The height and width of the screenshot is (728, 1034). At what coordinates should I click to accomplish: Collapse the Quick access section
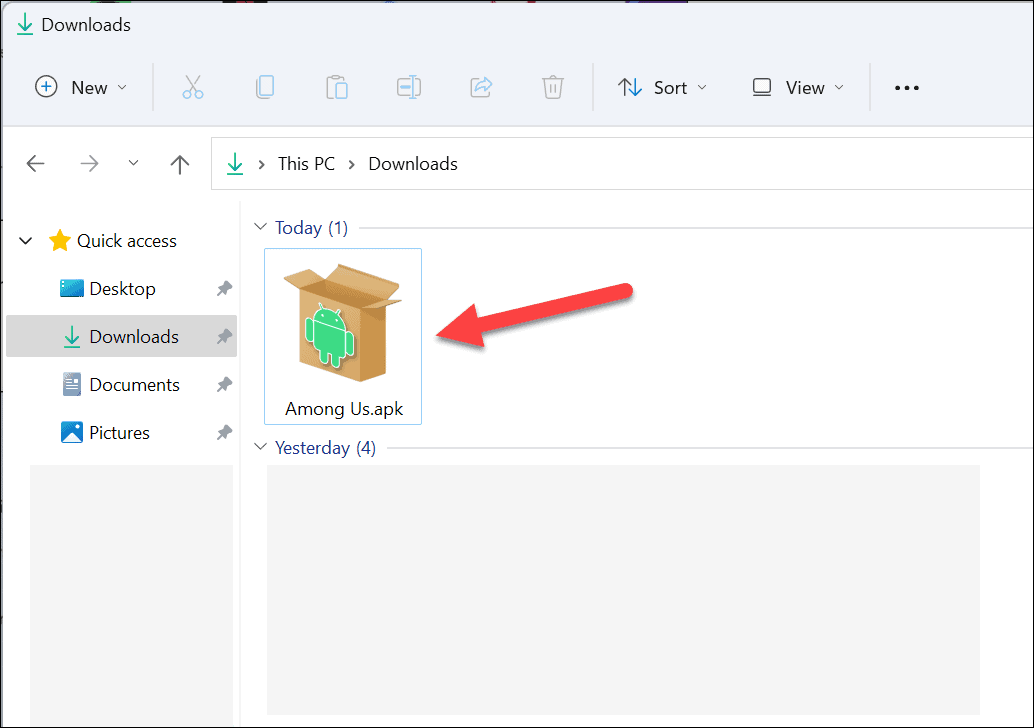25,240
